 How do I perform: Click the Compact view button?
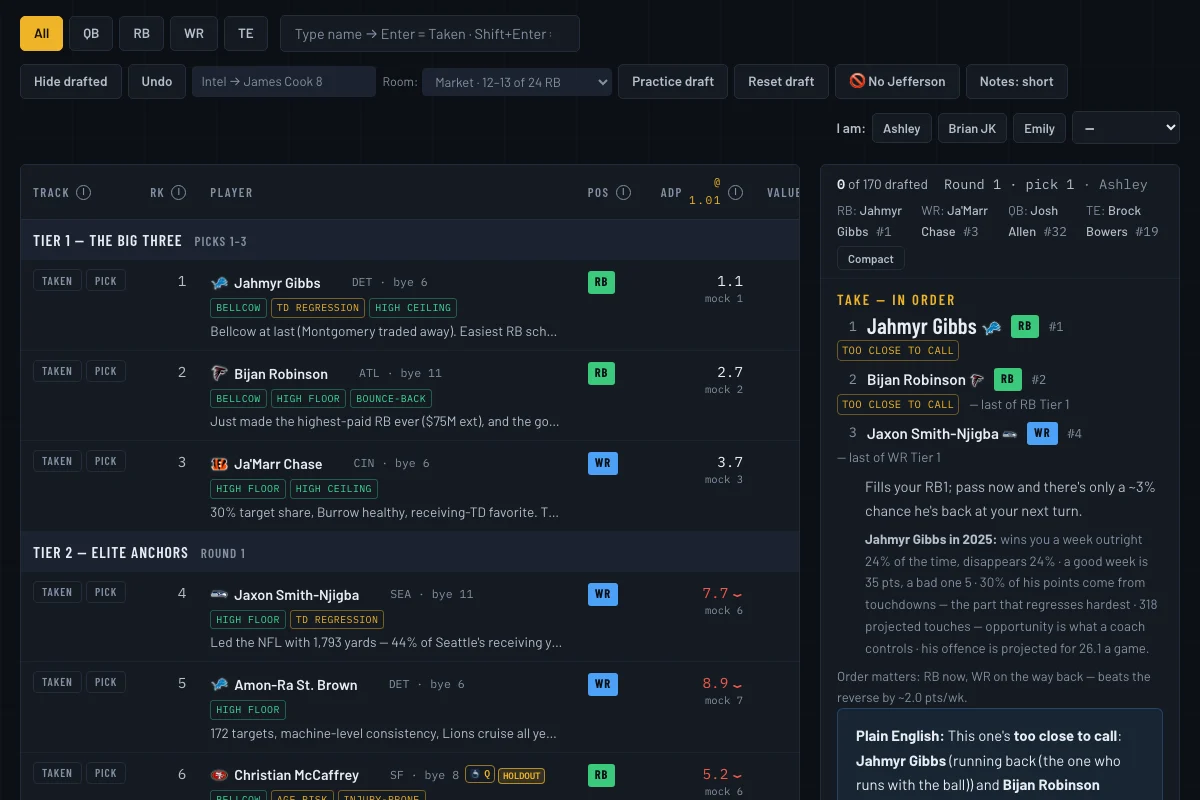click(871, 259)
